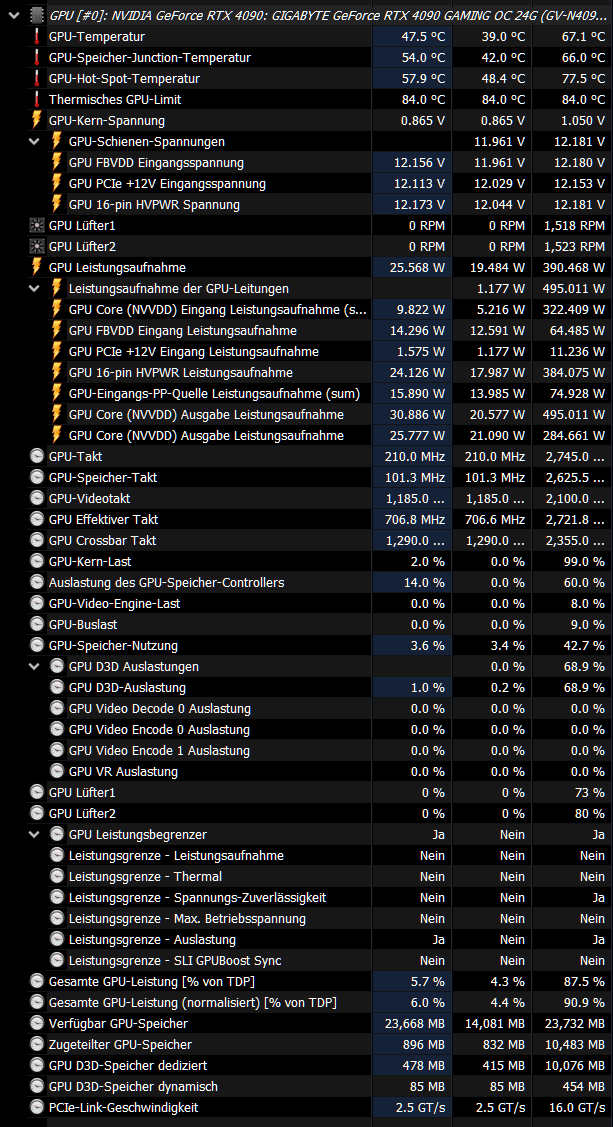Click lightning icon for GPU 16-pin HVPWR Spannung
Viewport: 613px width, 1127px height.
(57, 204)
